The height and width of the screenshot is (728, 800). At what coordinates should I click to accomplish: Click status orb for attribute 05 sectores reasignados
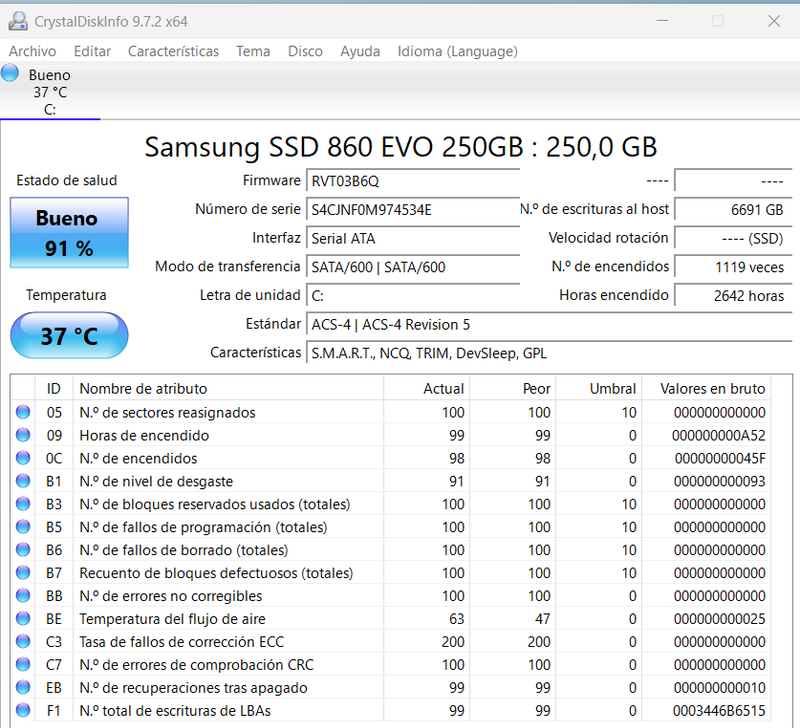click(23, 412)
